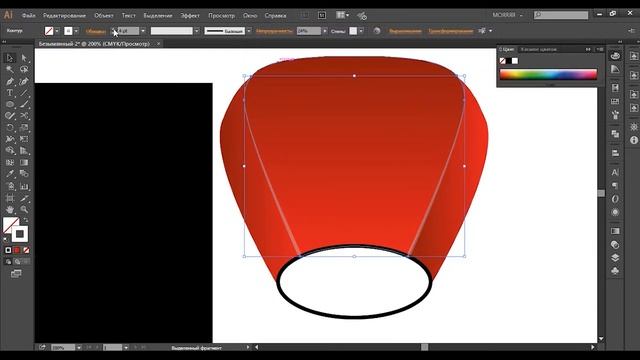
Task: Select the Ellipse shape tool
Action: (x=10, y=104)
